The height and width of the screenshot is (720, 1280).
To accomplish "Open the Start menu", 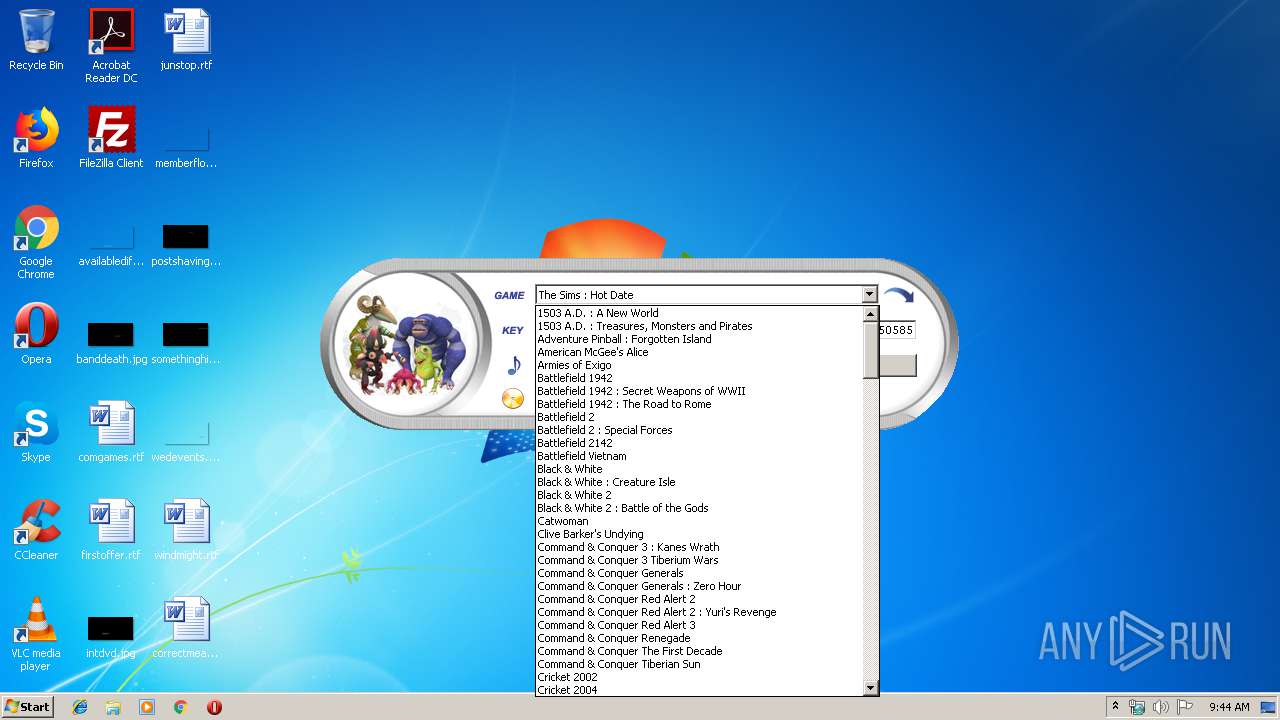I will [28, 706].
